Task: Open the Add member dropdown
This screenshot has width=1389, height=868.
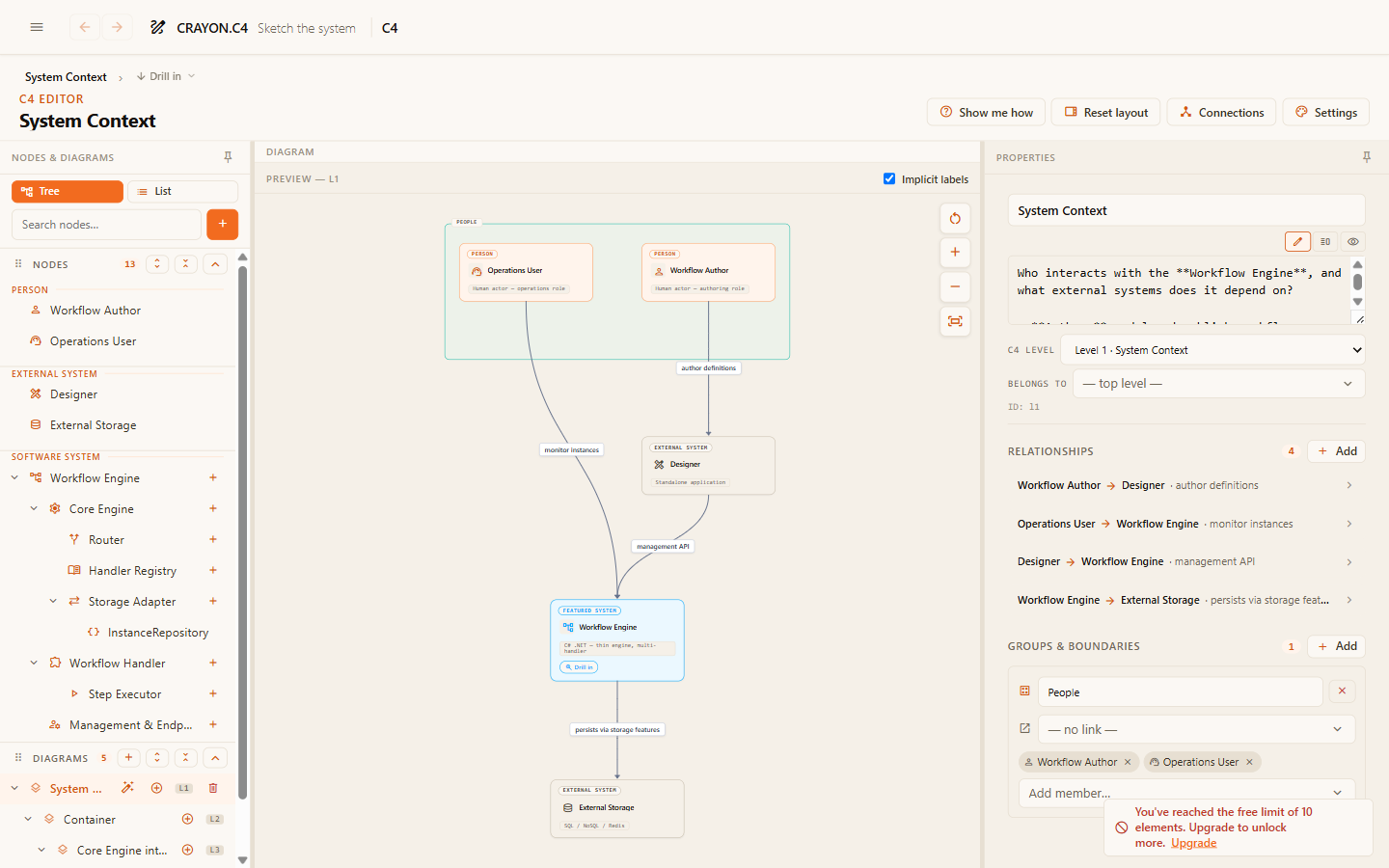Action: pos(1186,793)
